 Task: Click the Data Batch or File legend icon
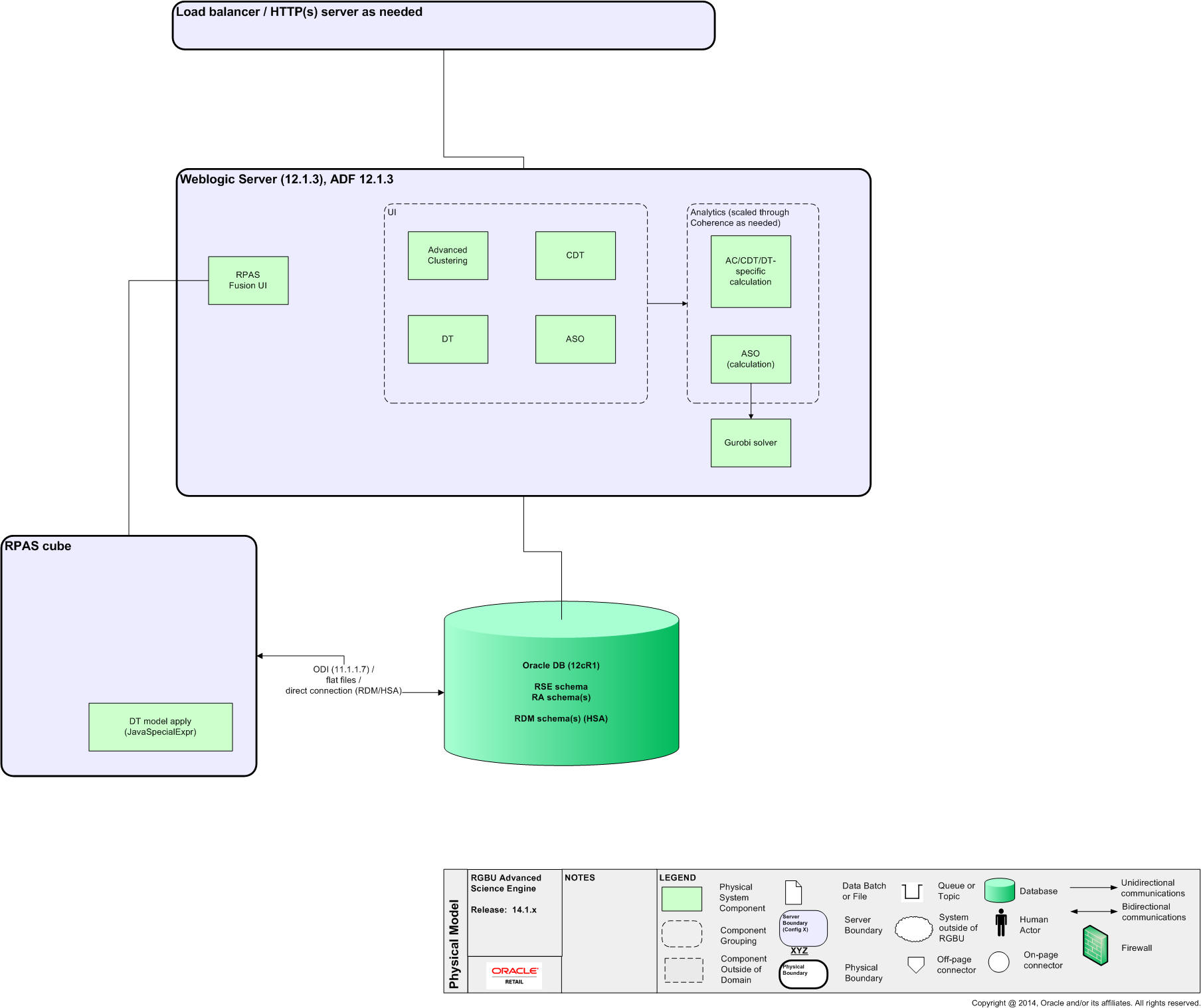tap(793, 892)
